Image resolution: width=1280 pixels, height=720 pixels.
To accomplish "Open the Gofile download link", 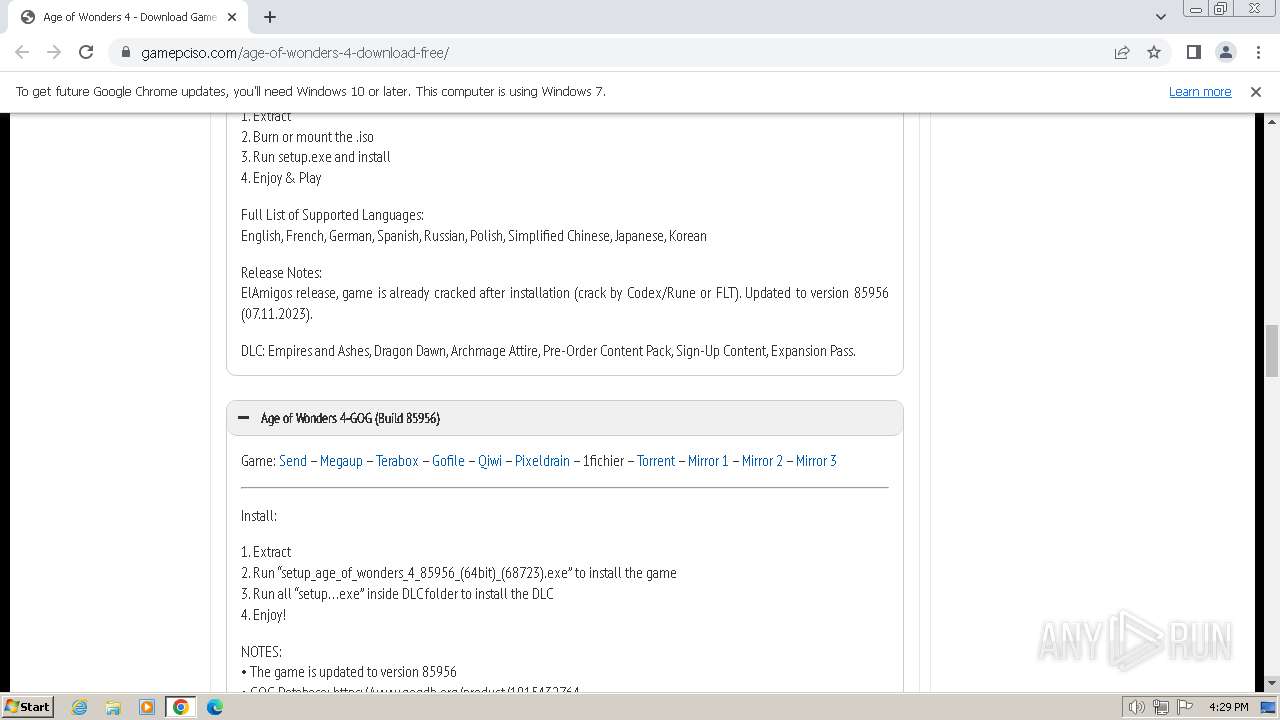I will 448,461.
